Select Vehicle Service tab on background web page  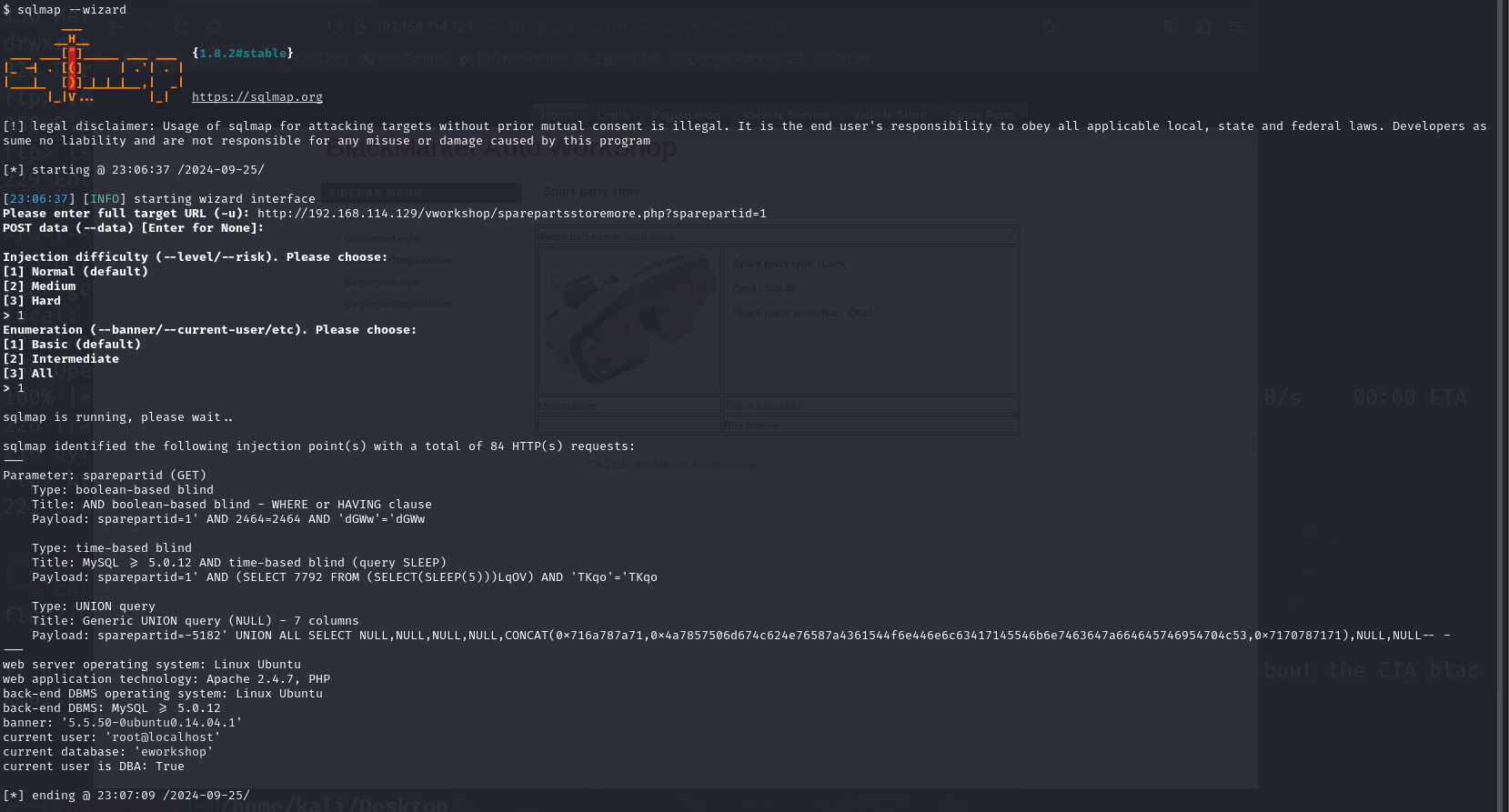786,115
